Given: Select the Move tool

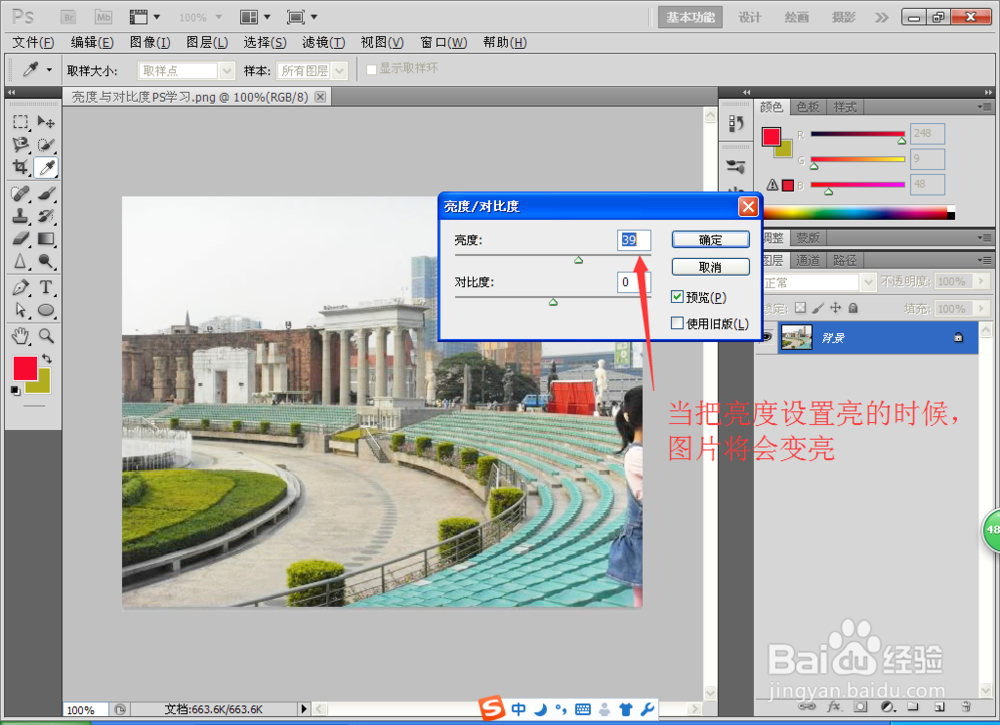Looking at the screenshot, I should (46, 122).
